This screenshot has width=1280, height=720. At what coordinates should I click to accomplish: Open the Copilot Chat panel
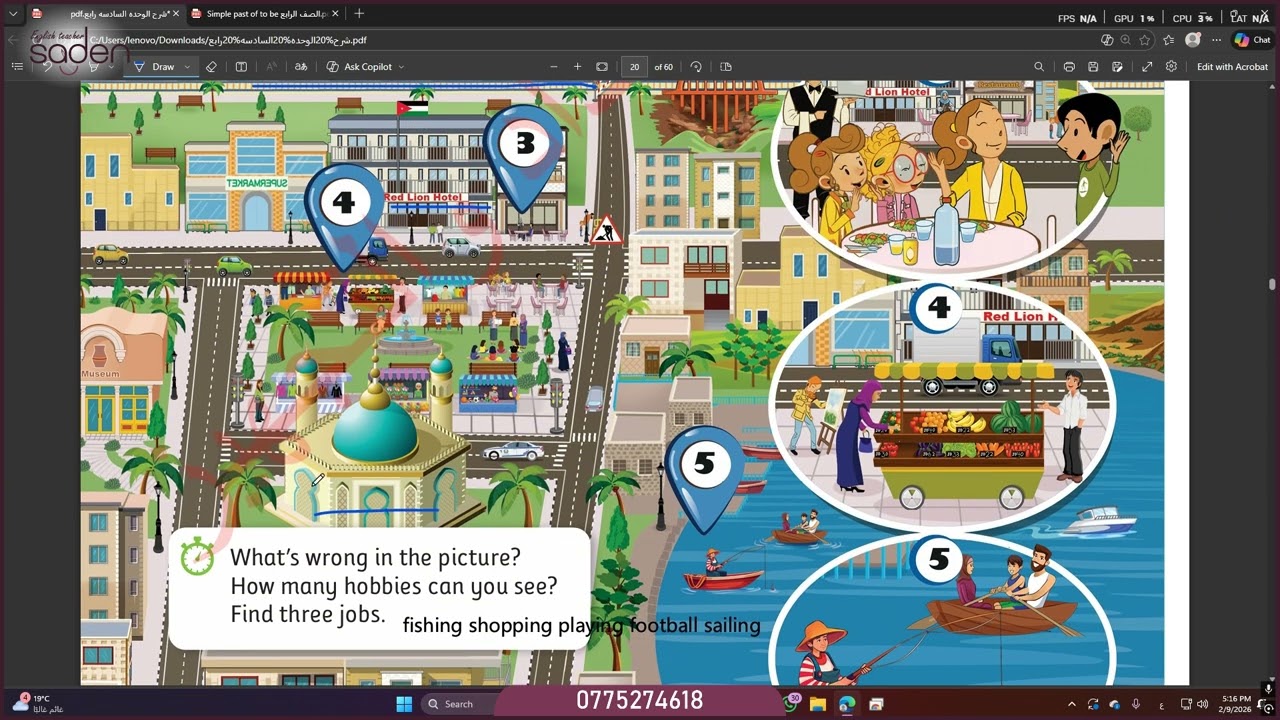pos(1252,40)
